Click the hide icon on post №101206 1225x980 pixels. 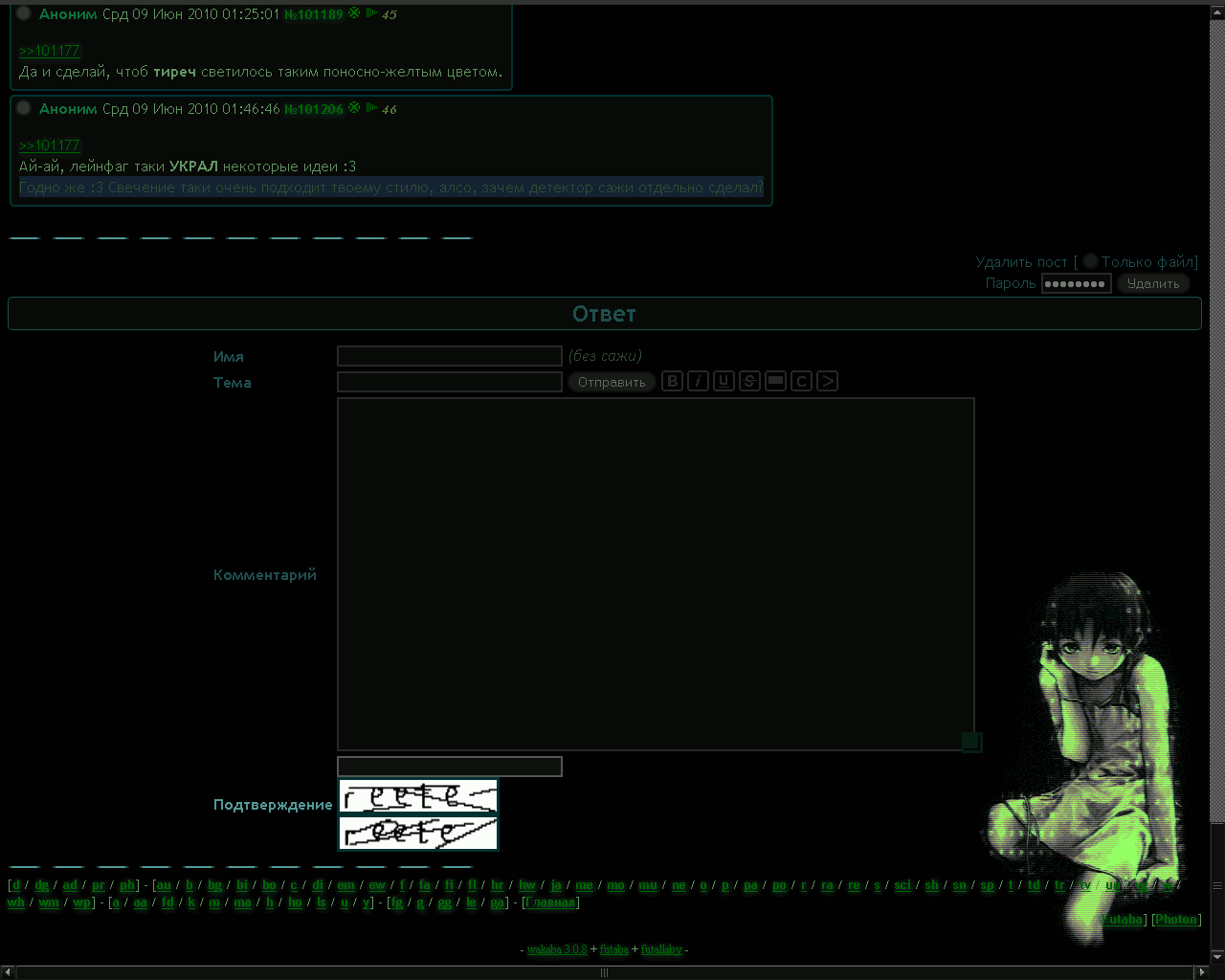pos(354,107)
